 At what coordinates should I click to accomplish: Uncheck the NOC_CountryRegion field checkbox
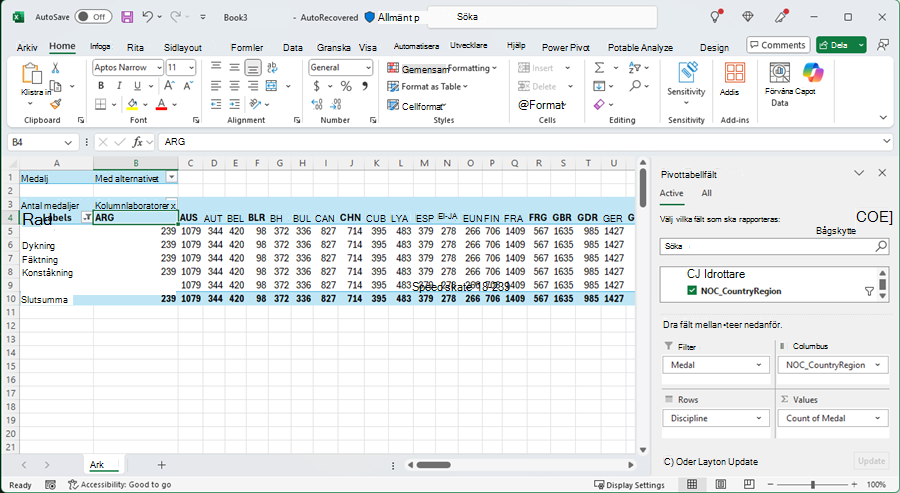[692, 290]
